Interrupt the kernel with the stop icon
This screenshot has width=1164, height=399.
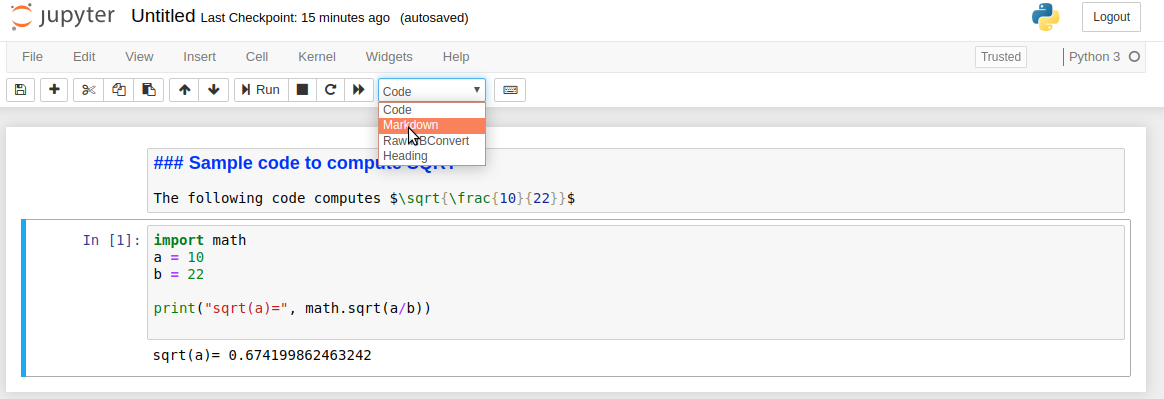pos(302,90)
